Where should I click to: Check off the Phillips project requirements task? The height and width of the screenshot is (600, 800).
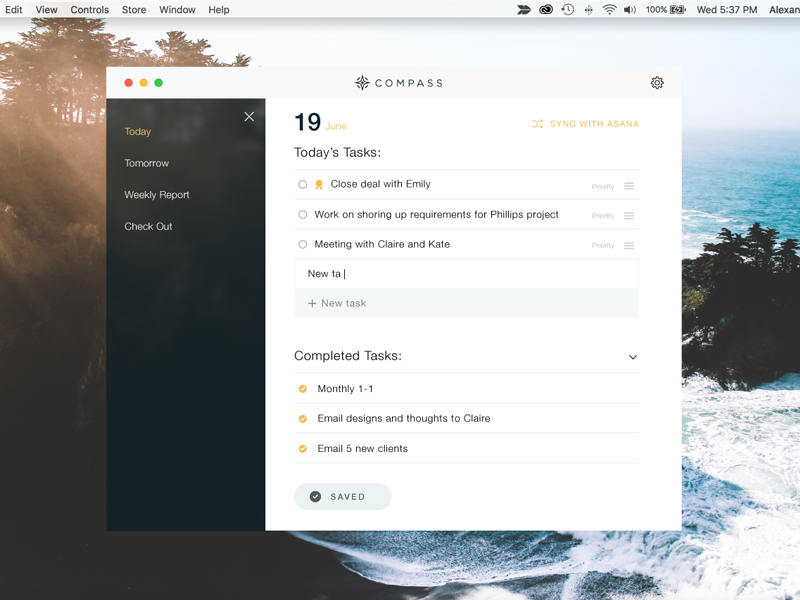(303, 215)
